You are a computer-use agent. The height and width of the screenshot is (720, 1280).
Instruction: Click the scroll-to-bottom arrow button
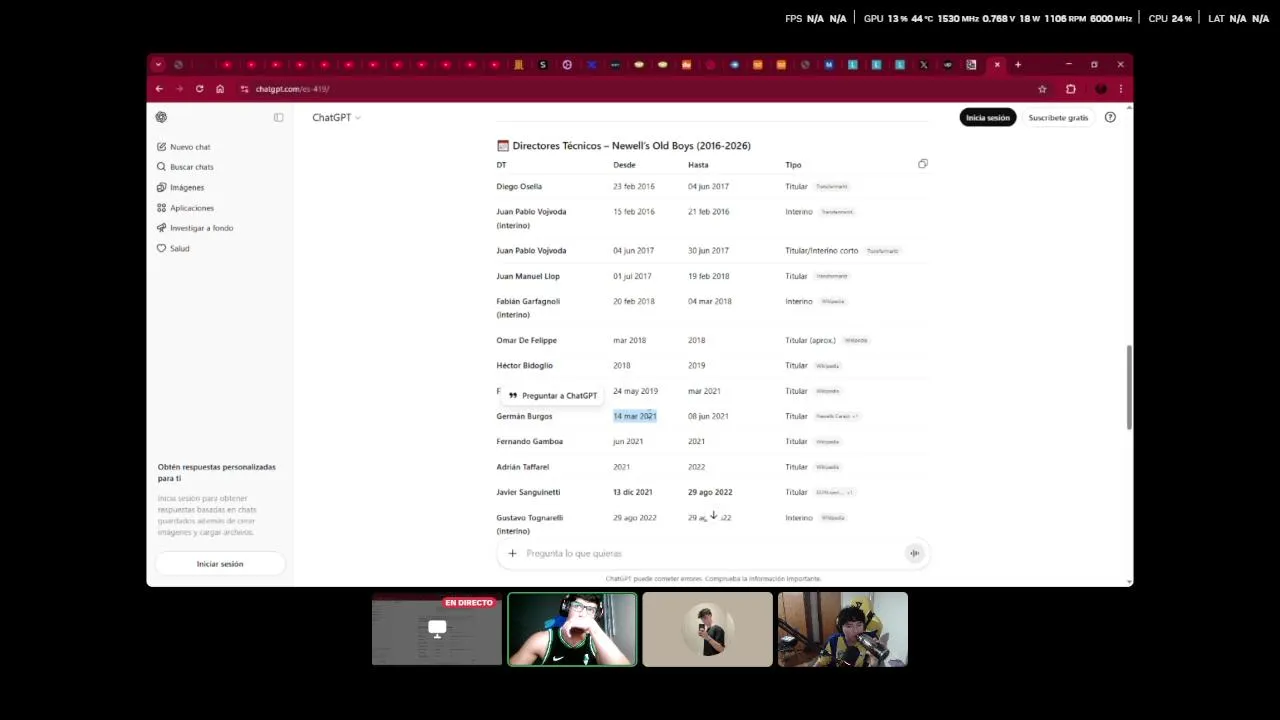point(713,516)
